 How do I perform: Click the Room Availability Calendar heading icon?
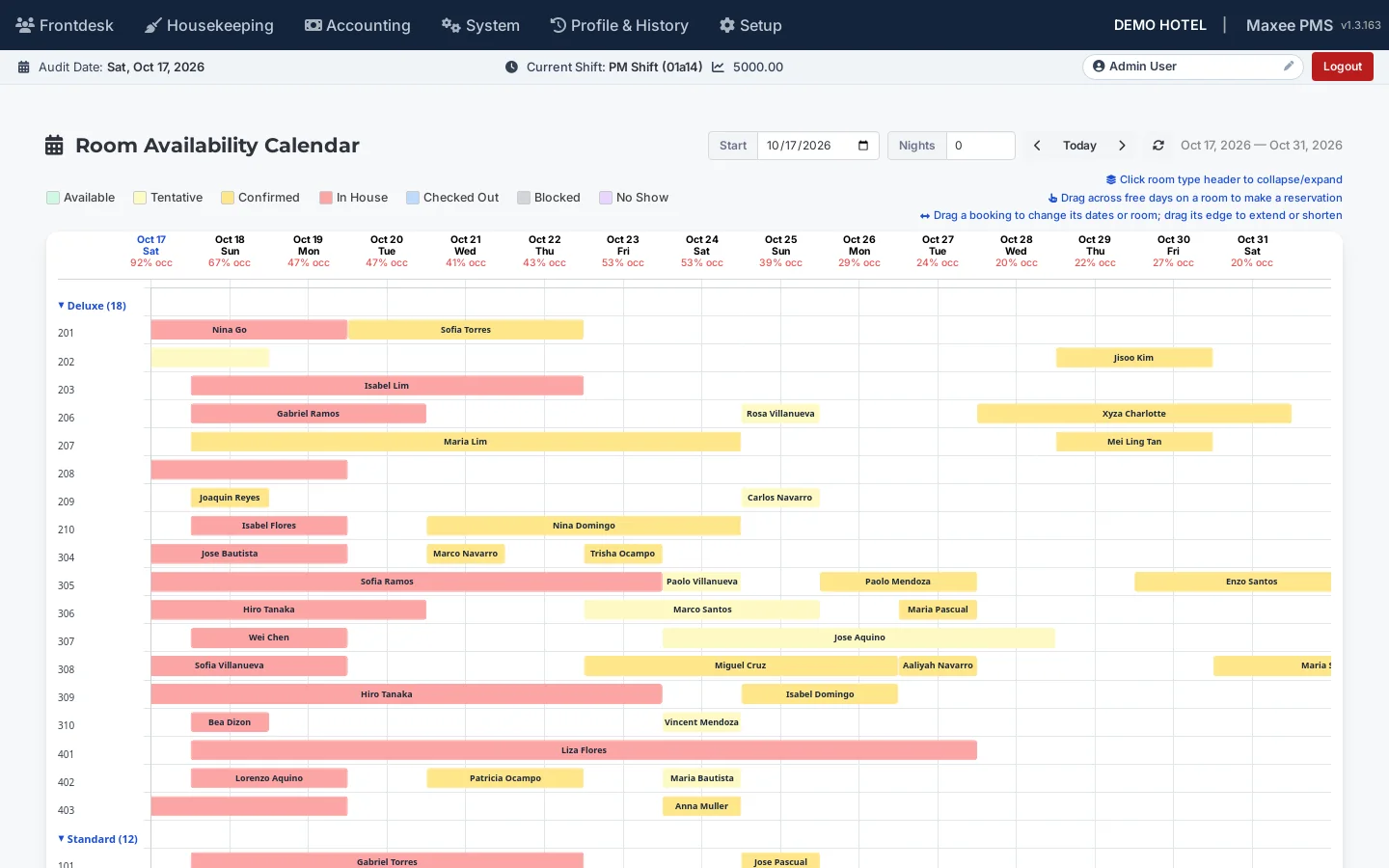click(x=54, y=146)
